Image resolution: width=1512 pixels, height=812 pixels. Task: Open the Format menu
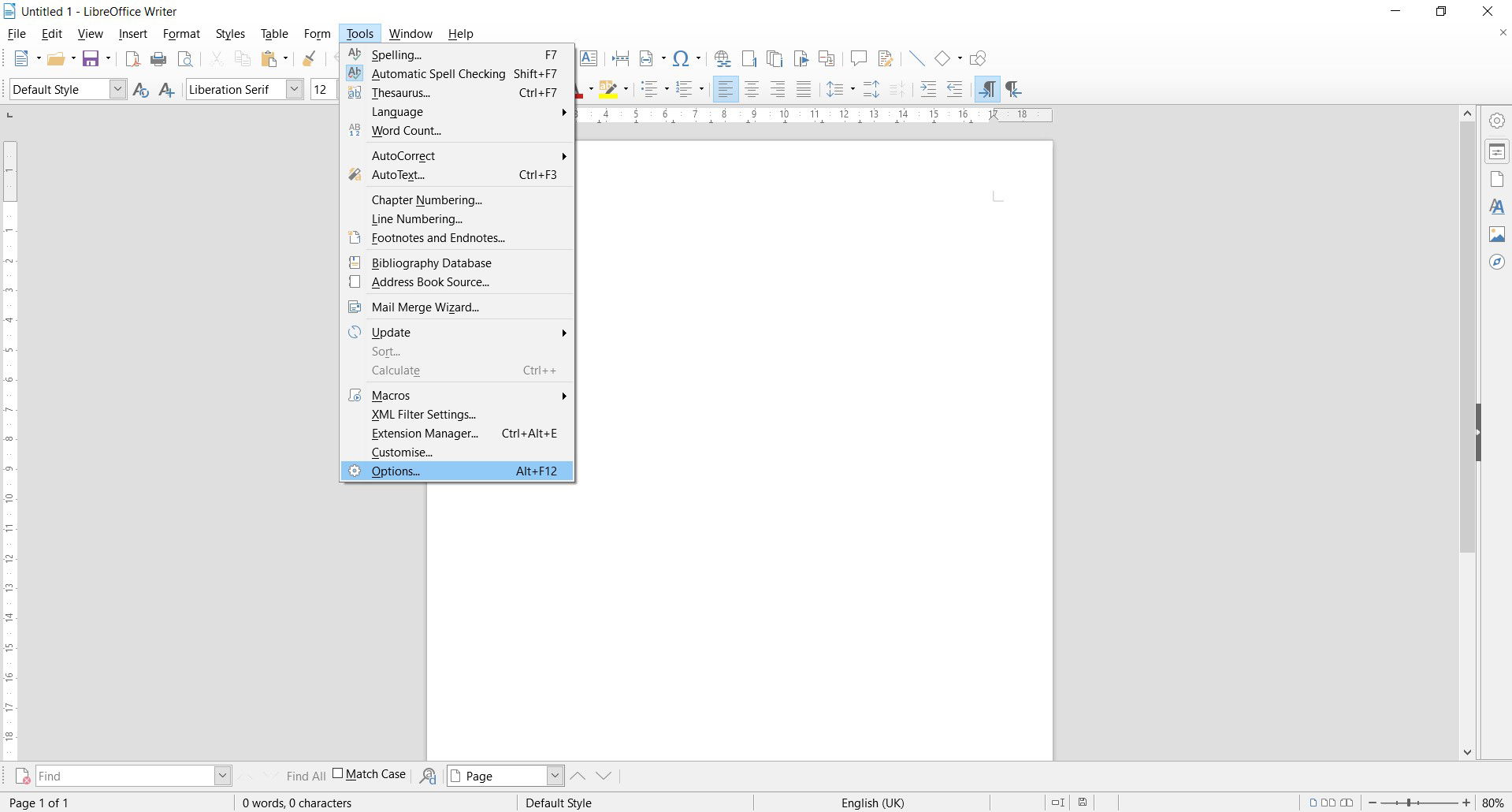pos(181,34)
